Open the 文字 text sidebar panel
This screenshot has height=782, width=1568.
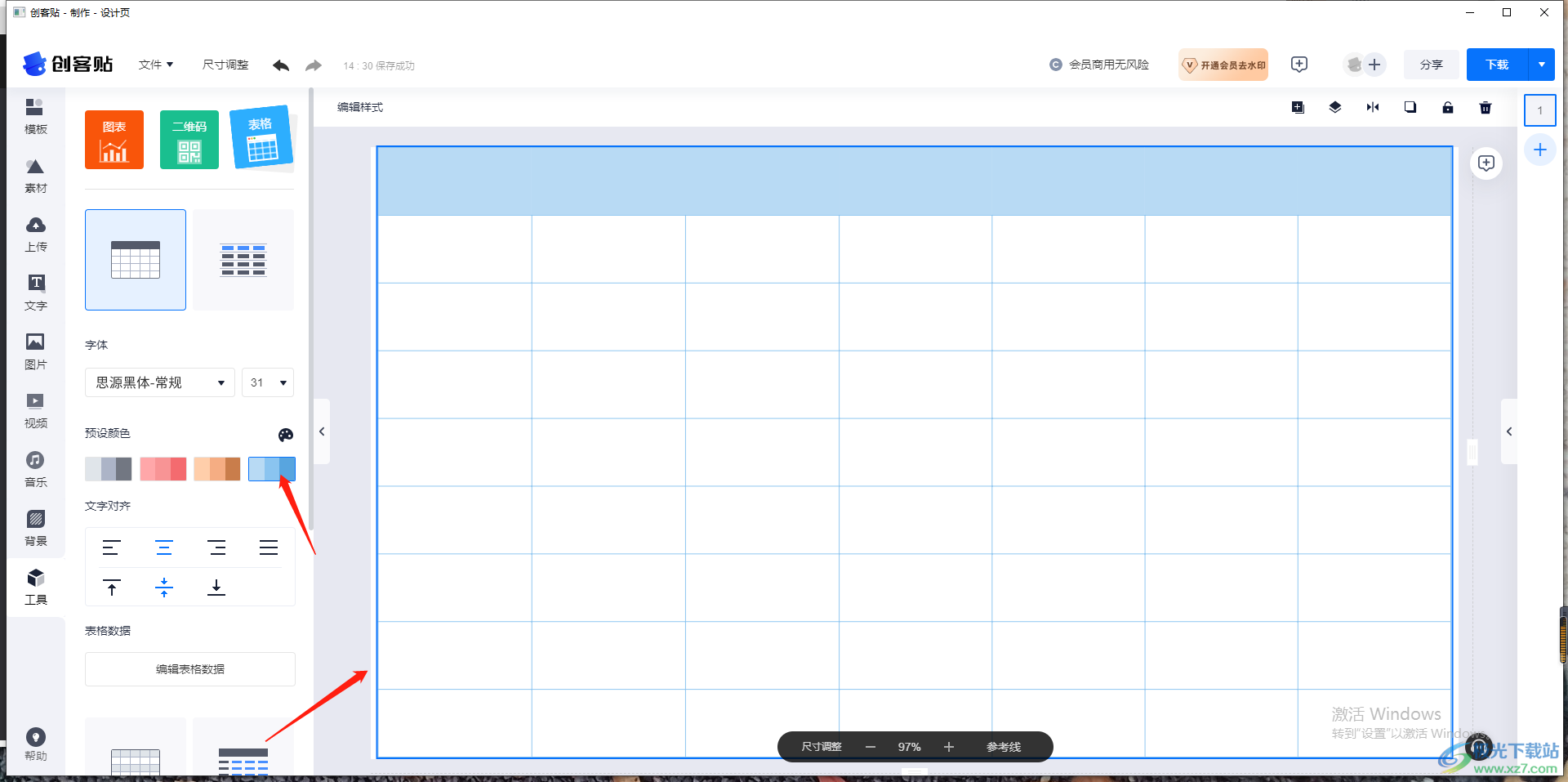tap(35, 293)
